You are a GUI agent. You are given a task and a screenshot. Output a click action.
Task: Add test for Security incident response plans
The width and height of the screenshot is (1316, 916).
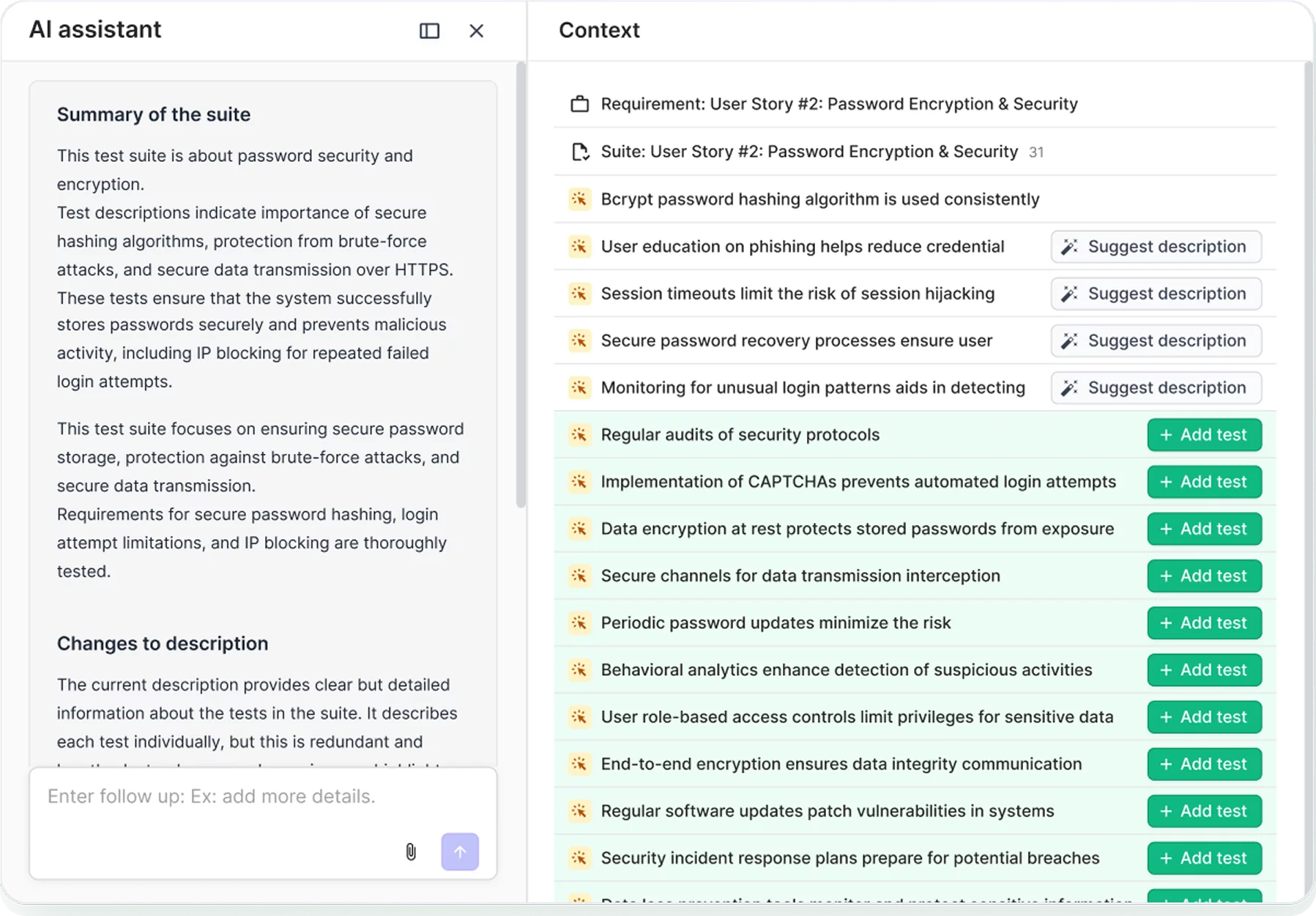[1204, 858]
